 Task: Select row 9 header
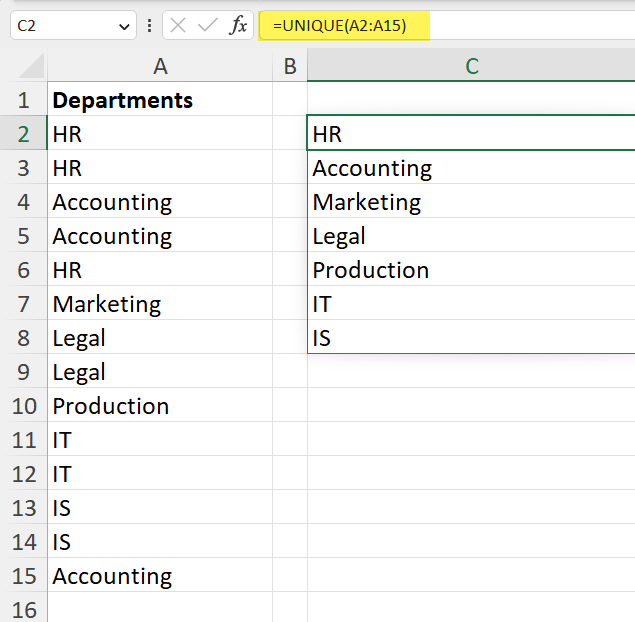click(23, 372)
